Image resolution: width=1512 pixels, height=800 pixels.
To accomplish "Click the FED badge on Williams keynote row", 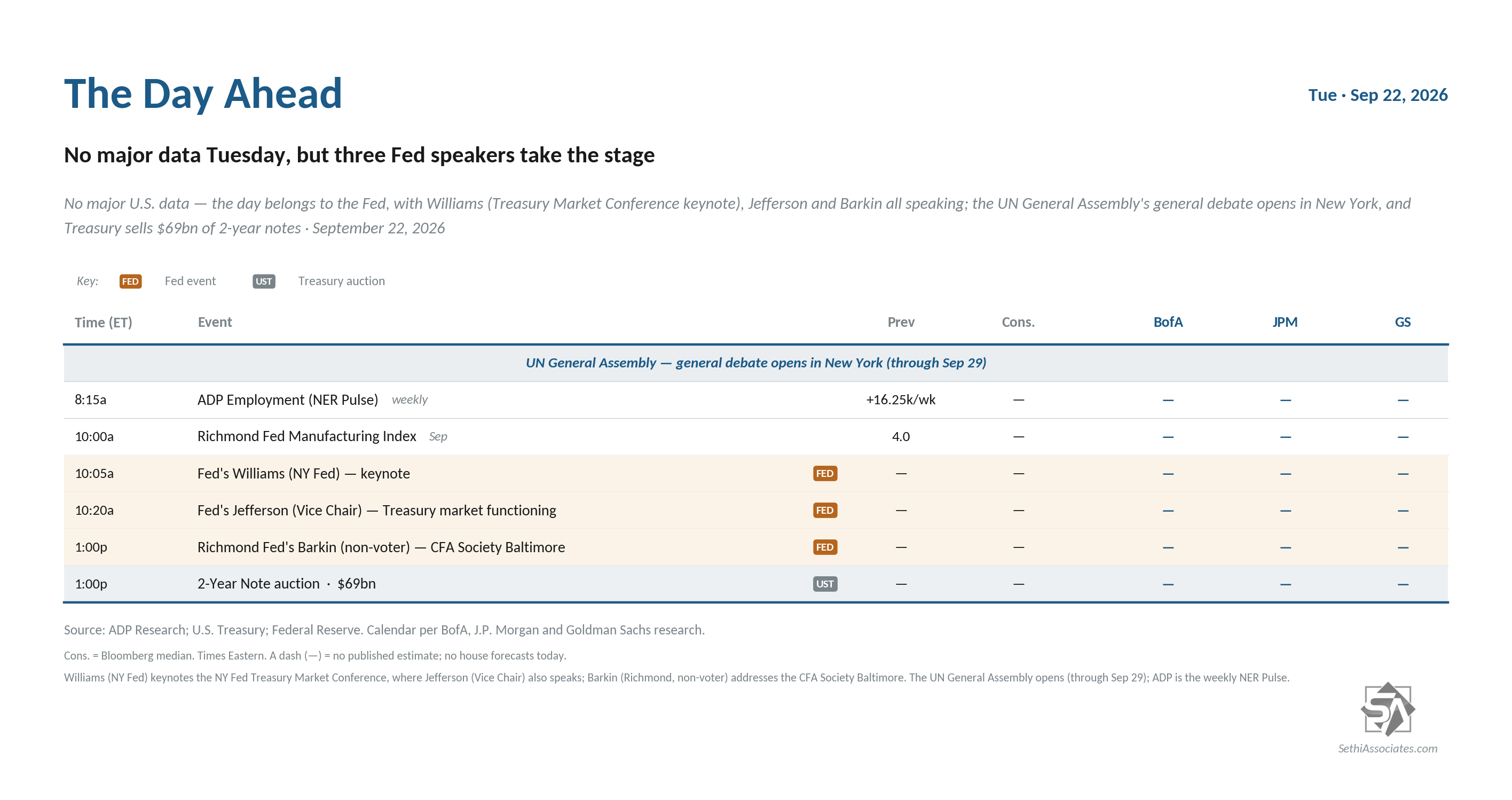I will tap(825, 473).
